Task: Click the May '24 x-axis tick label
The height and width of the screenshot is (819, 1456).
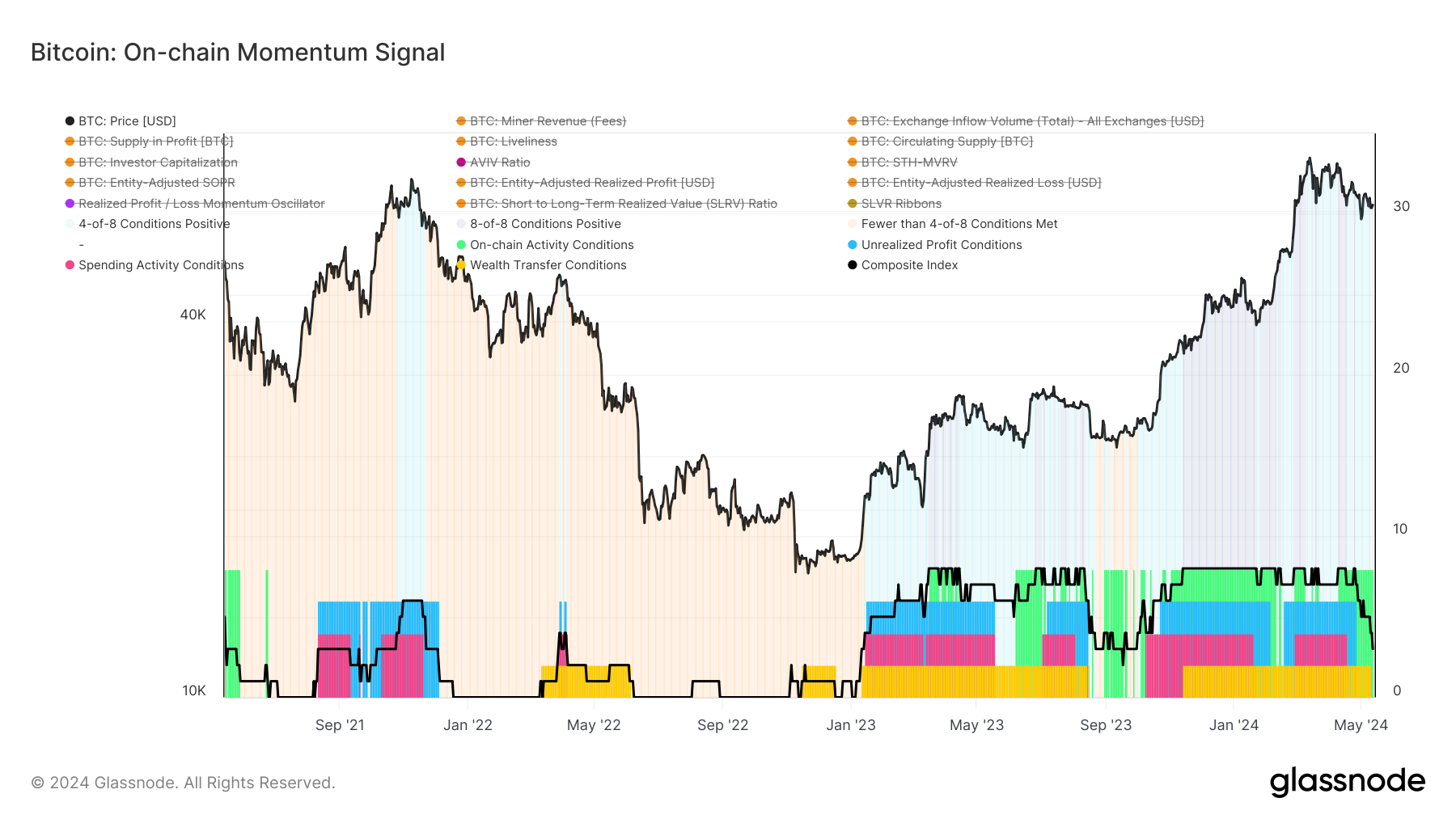Action: pos(1361,725)
